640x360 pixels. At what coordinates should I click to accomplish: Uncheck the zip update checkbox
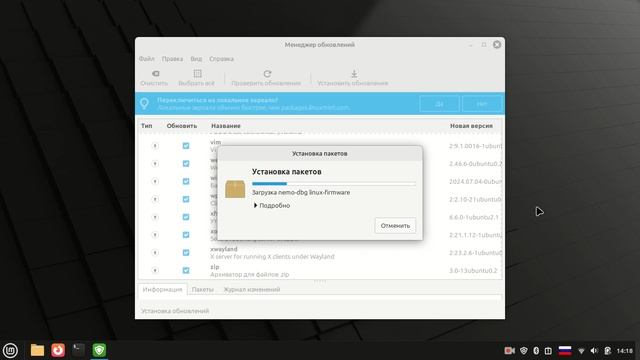pos(186,270)
